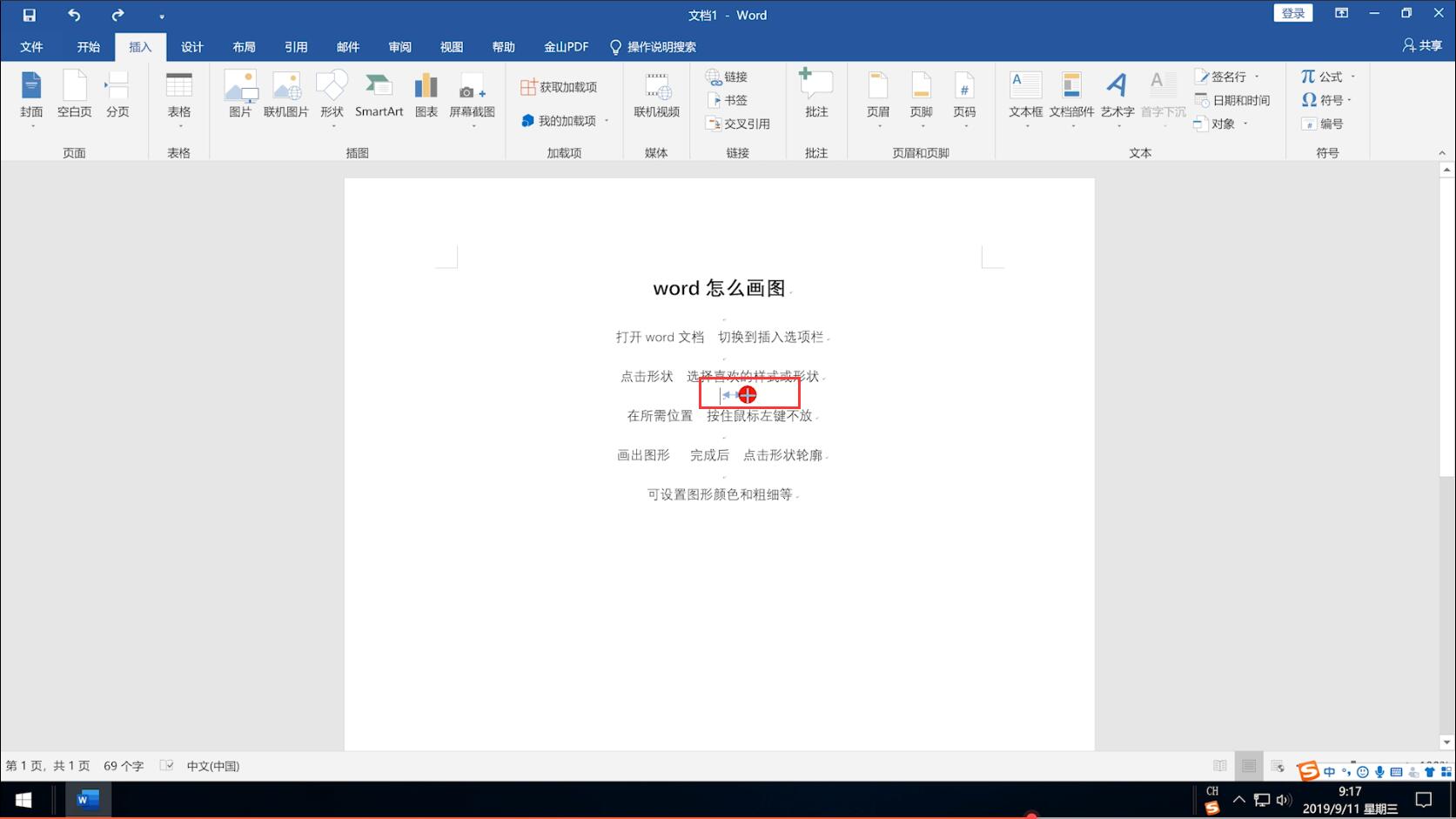
Task: Open the Equation (公式) dropdown arrow
Action: (x=1352, y=77)
